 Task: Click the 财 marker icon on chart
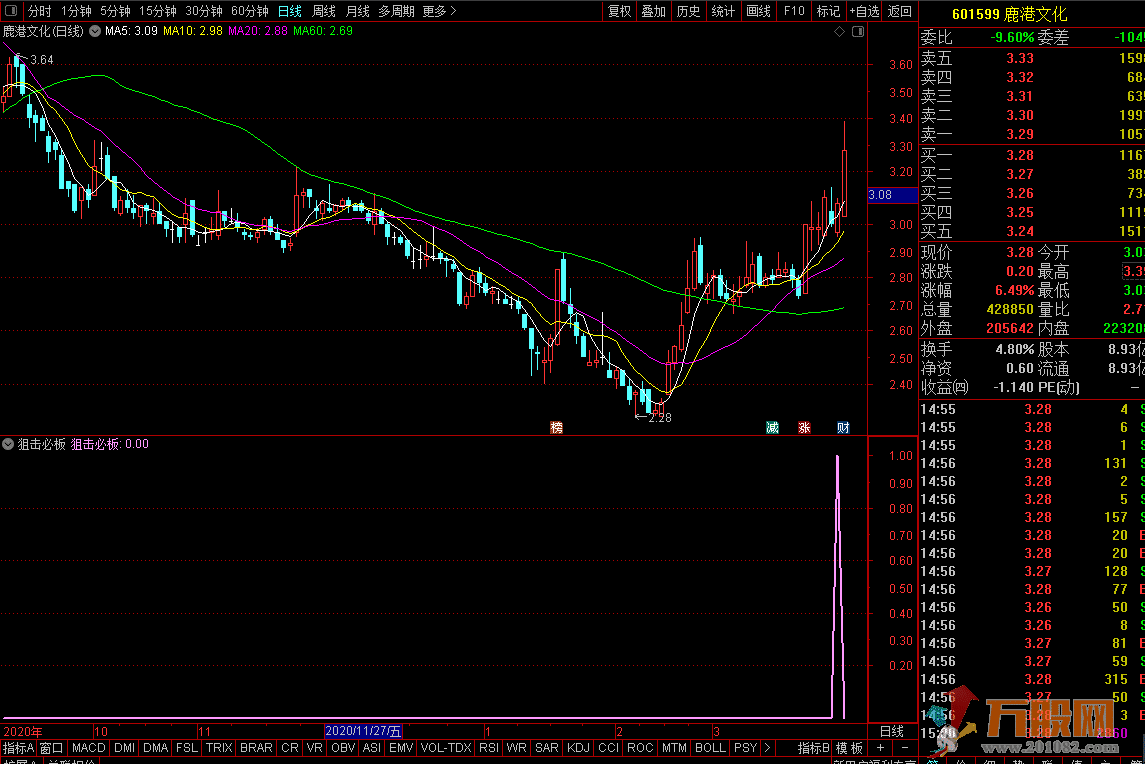(843, 427)
